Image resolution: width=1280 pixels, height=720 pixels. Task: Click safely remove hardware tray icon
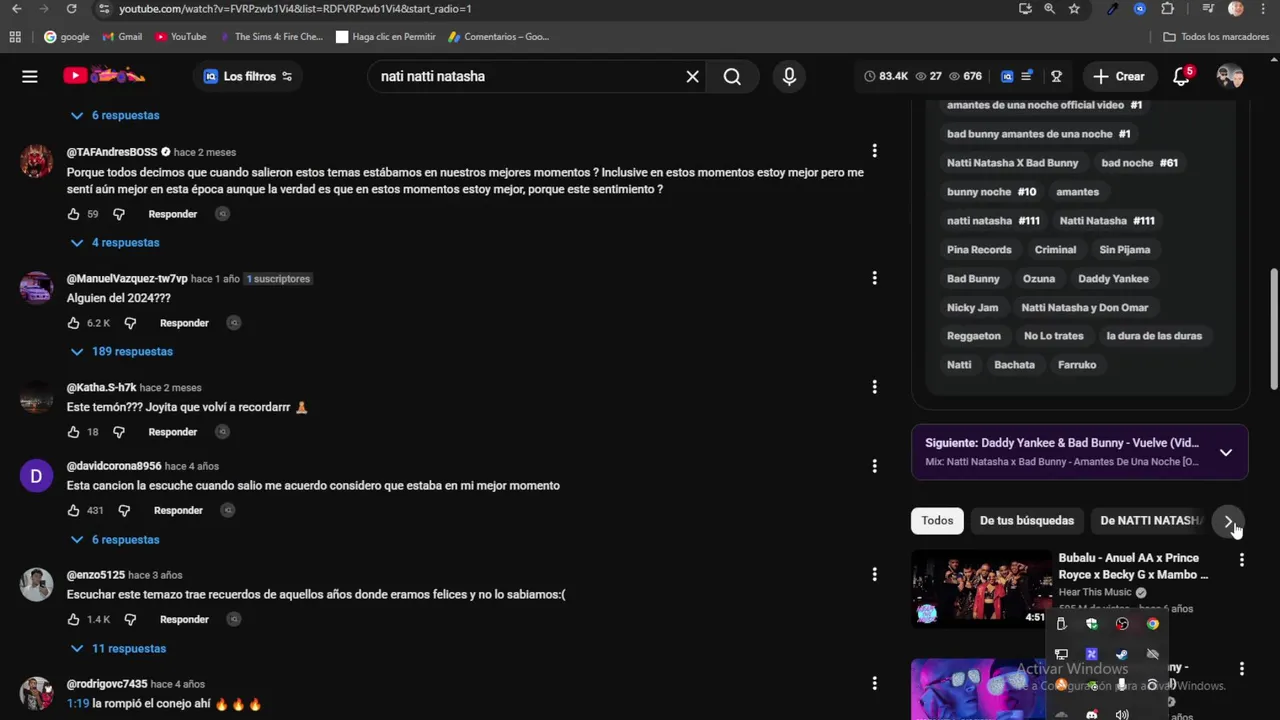(x=1061, y=624)
